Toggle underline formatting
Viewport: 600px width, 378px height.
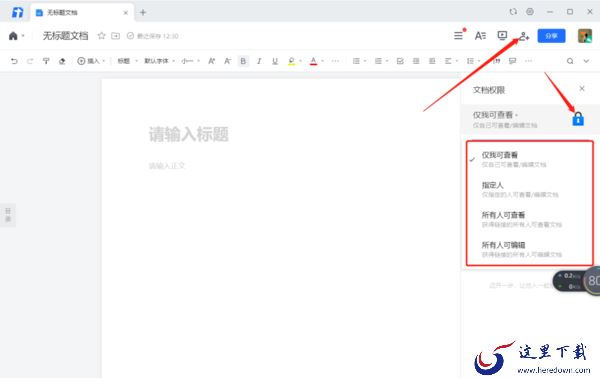coord(275,61)
